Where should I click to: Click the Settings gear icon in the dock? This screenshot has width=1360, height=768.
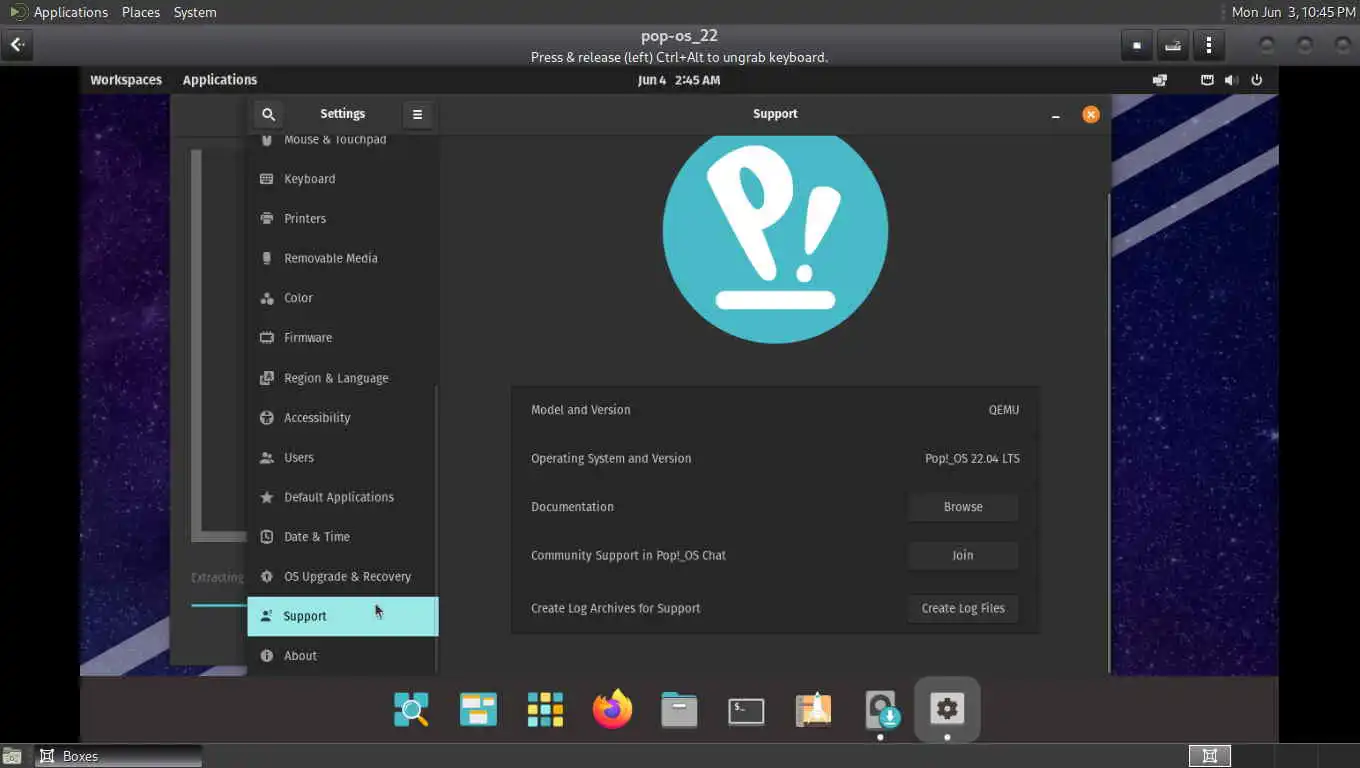coord(947,709)
